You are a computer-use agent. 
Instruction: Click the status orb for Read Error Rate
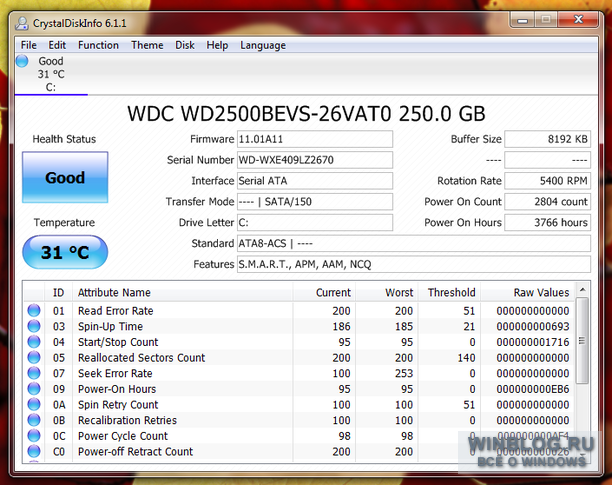34,311
